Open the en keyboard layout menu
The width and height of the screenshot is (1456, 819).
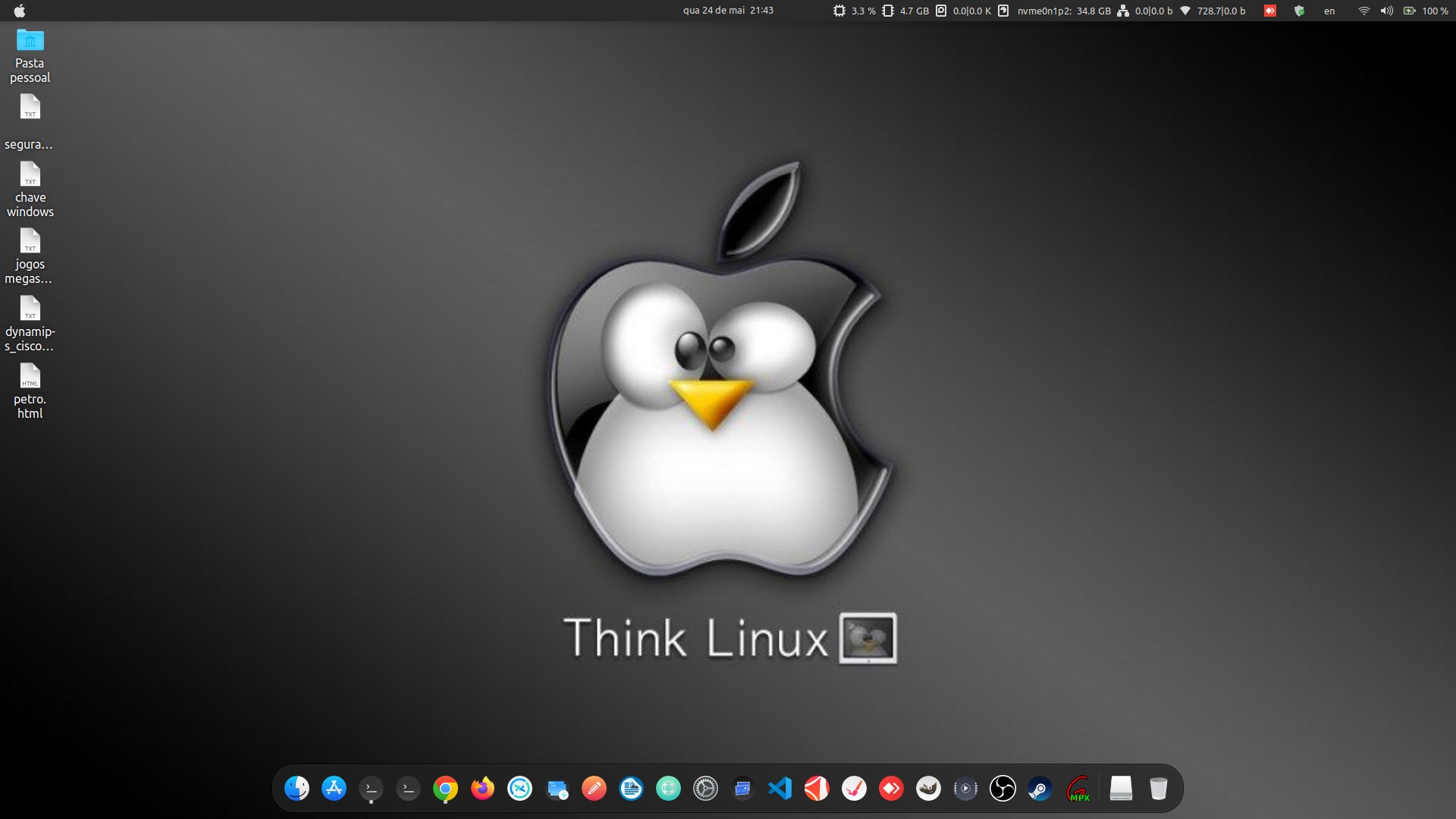[1329, 11]
